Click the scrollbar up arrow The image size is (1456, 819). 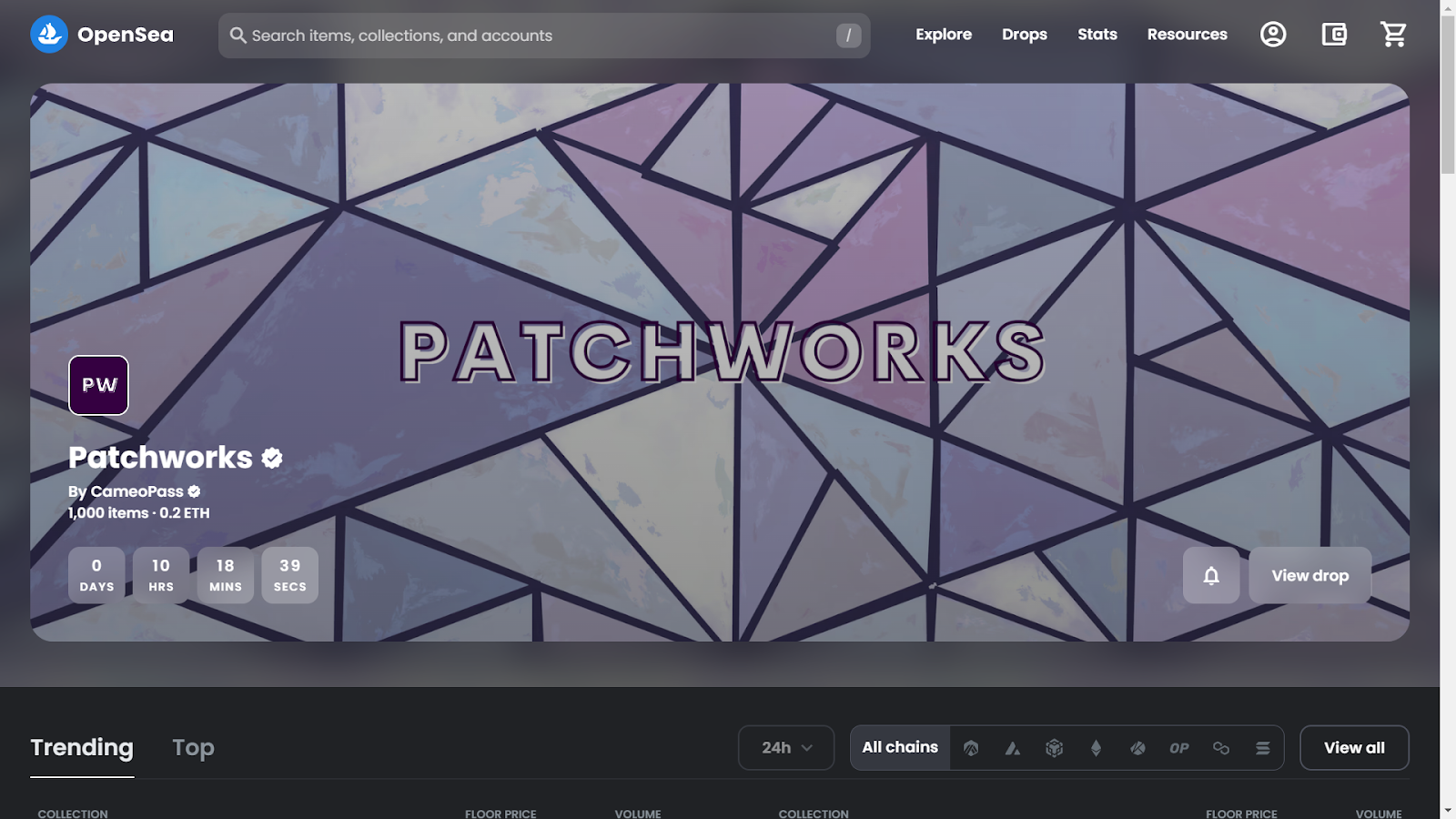pyautogui.click(x=1448, y=8)
